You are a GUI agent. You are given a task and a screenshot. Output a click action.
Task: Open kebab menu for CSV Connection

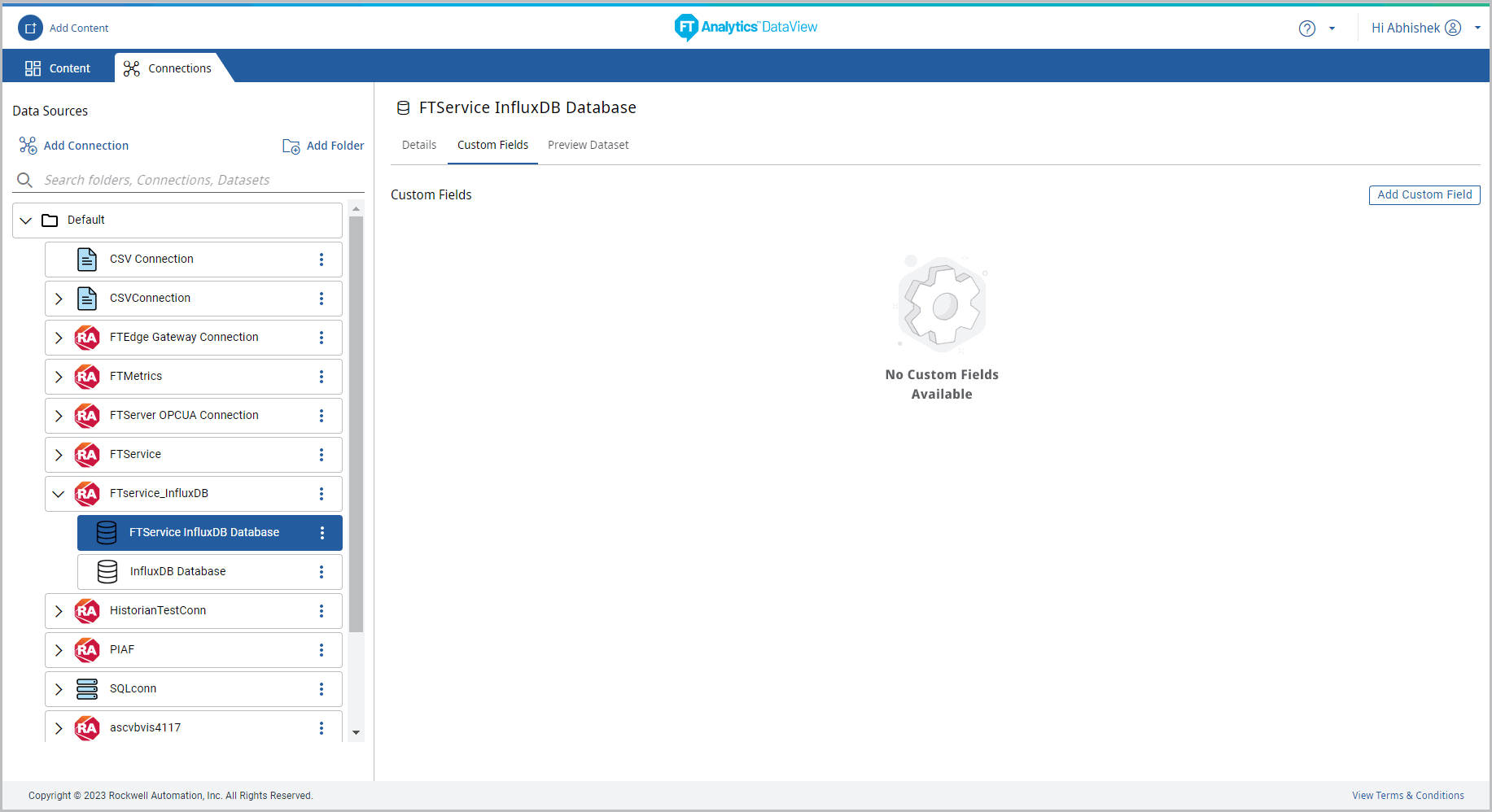[322, 260]
